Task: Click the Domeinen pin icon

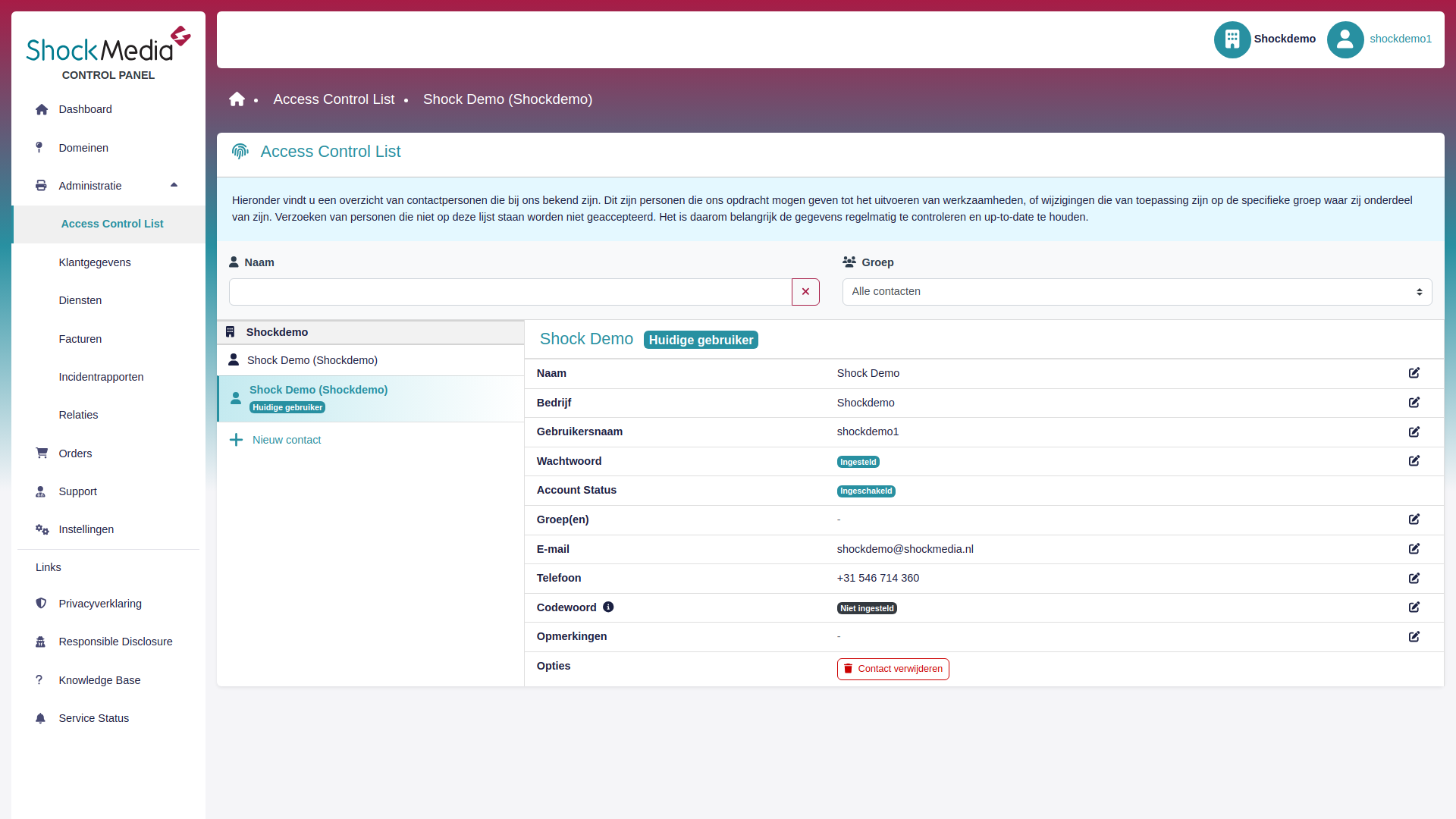Action: click(39, 147)
